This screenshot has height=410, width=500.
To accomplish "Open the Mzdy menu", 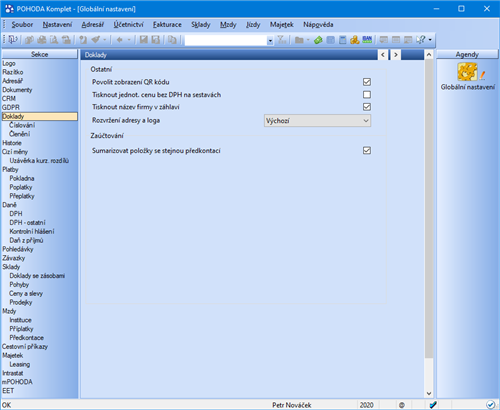I will tap(228, 24).
